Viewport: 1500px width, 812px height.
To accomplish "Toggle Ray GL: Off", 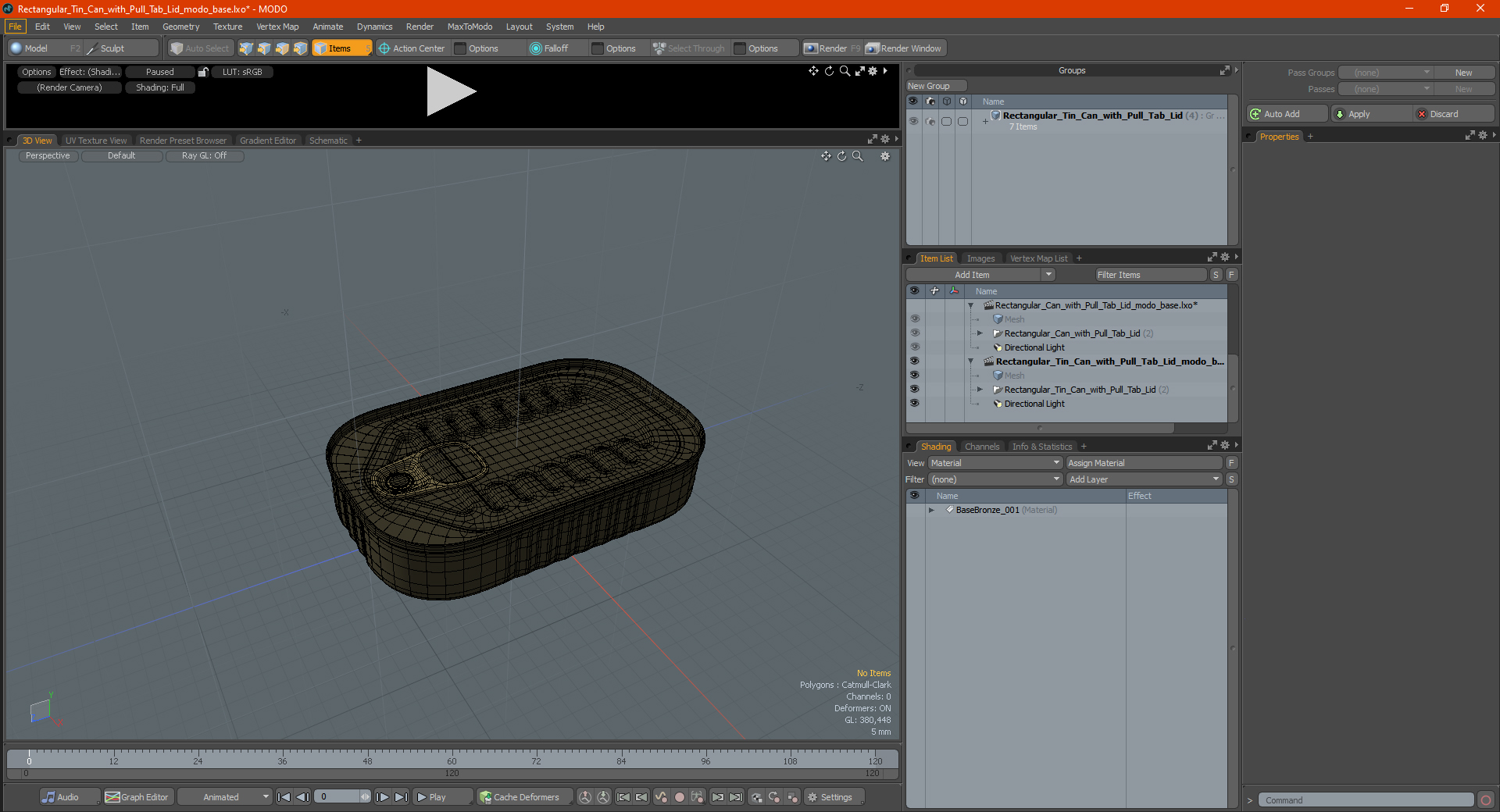I will (205, 156).
